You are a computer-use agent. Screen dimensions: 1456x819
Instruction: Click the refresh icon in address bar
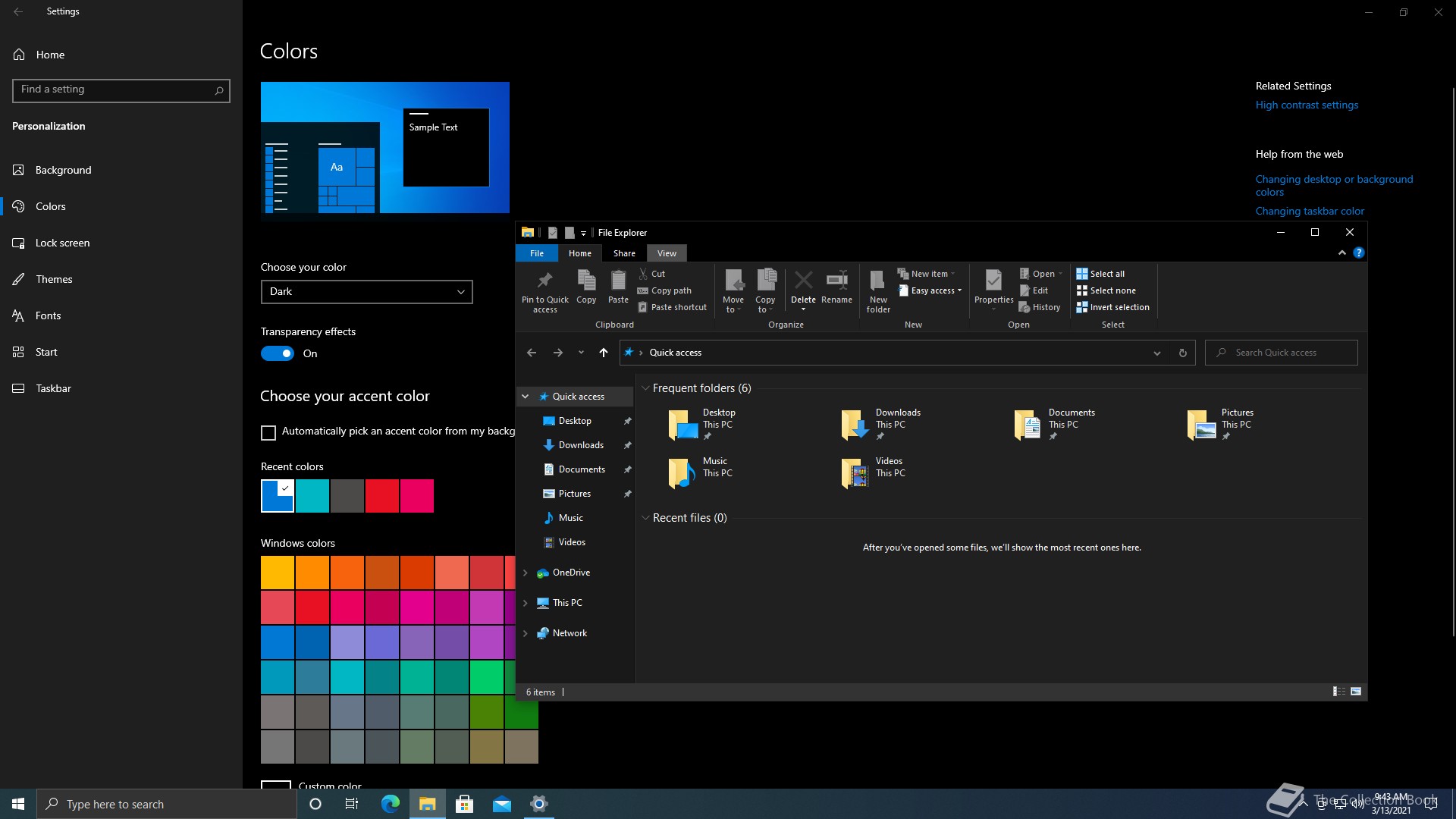(1182, 353)
